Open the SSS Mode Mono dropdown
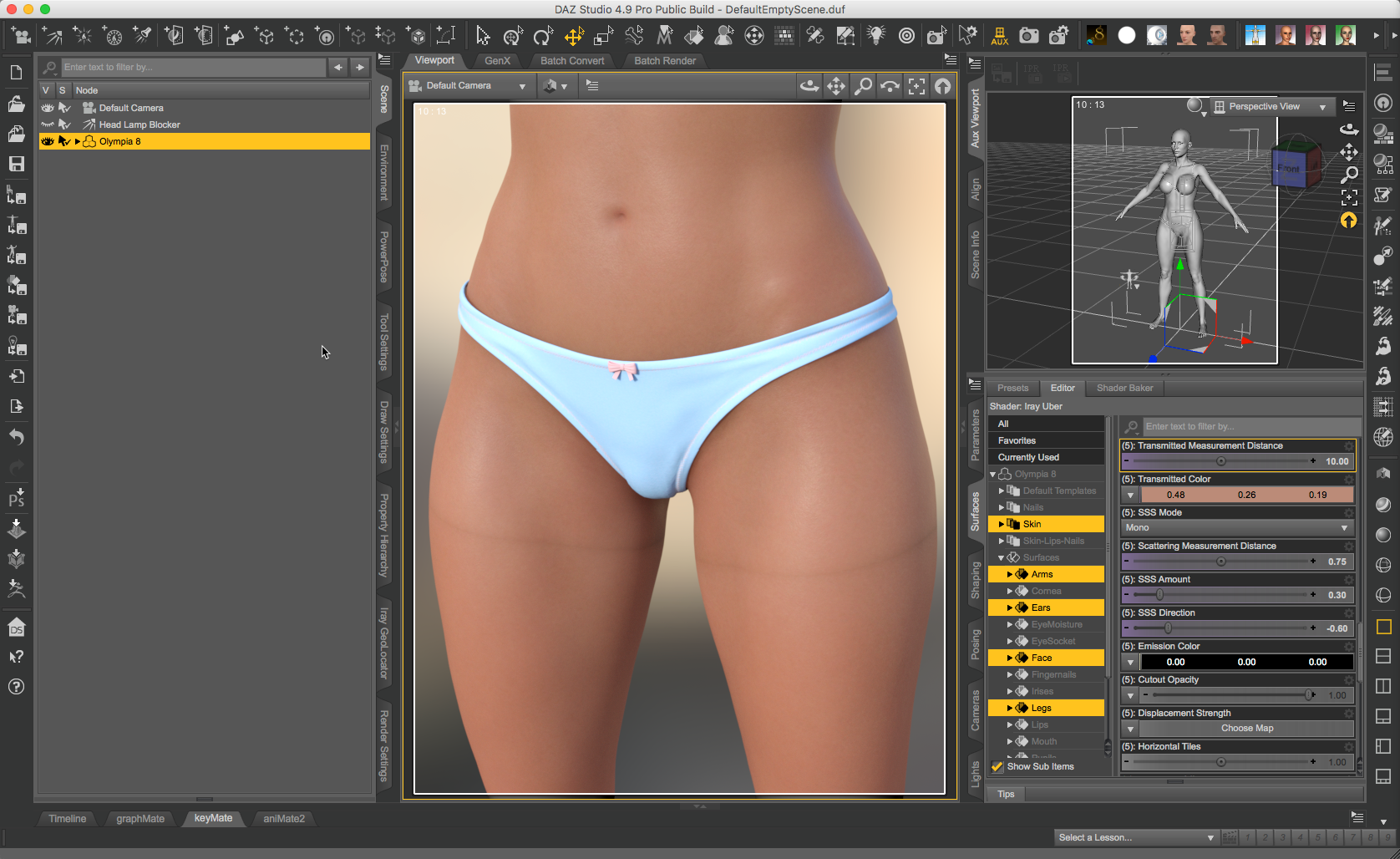Image resolution: width=1400 pixels, height=859 pixels. 1236,528
